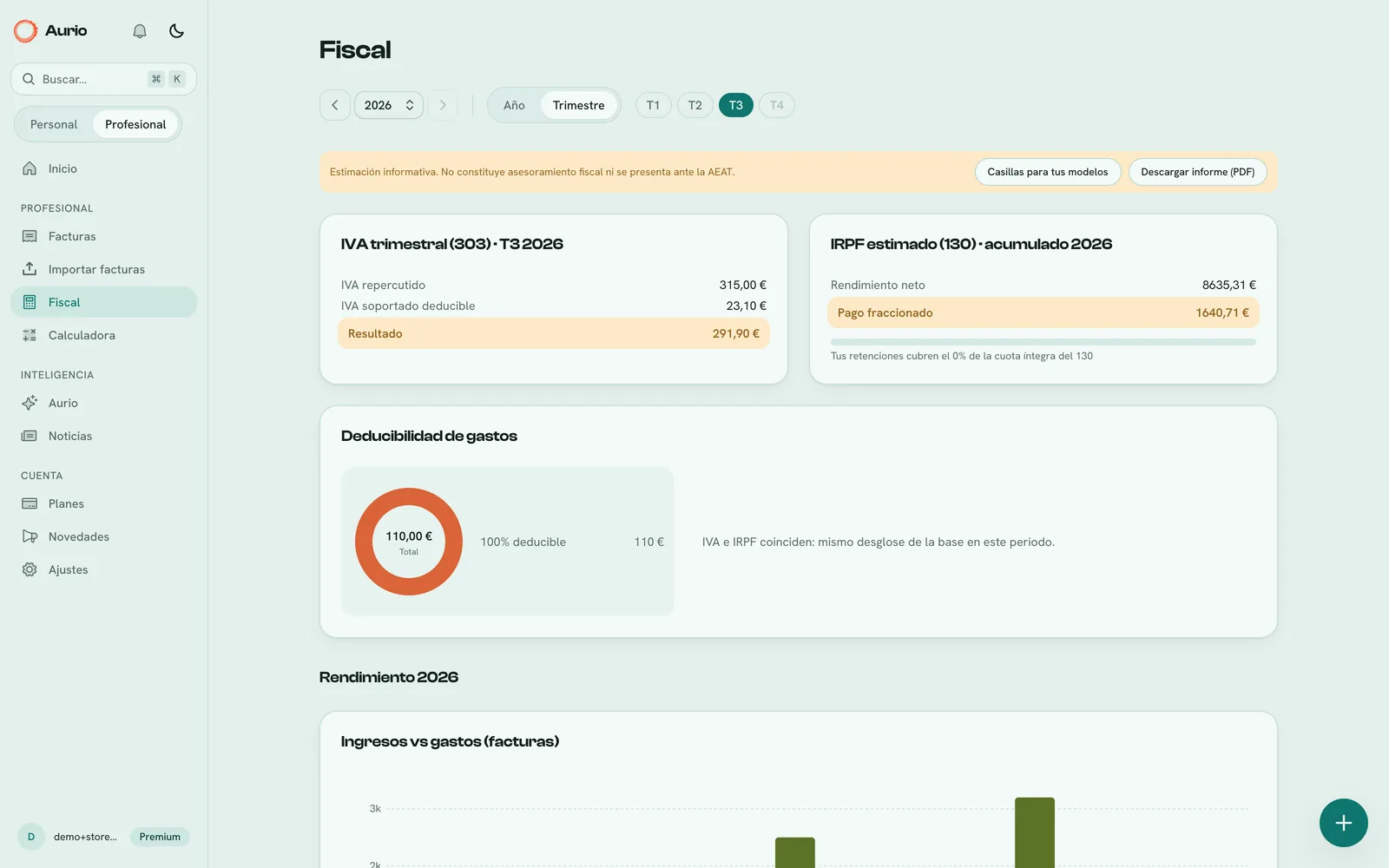
Task: Click the ⌘ K shortcut hint
Action: pyautogui.click(x=167, y=79)
